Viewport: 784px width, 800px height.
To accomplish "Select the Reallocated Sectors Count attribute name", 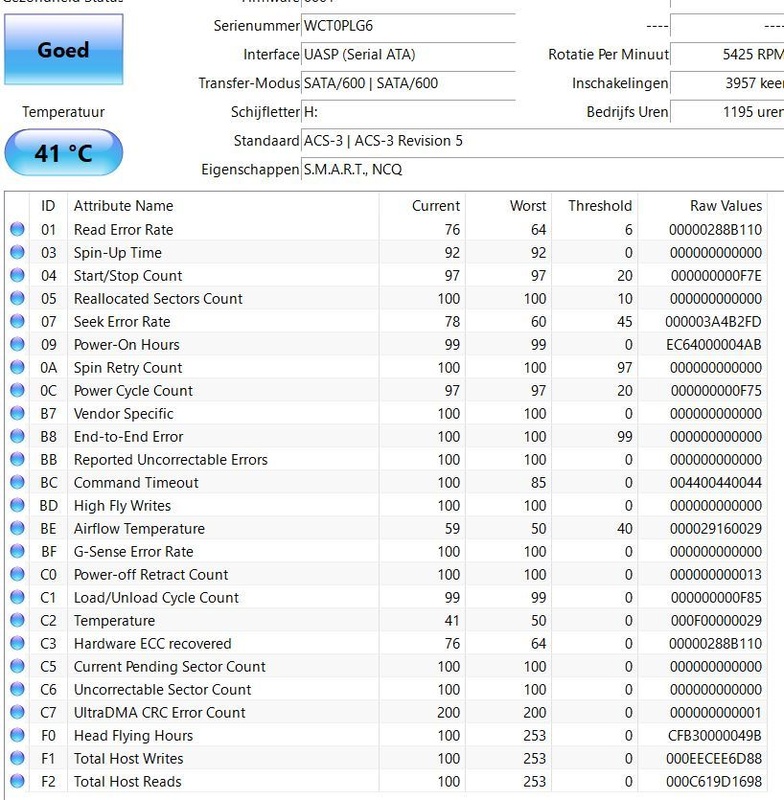I will 158,298.
